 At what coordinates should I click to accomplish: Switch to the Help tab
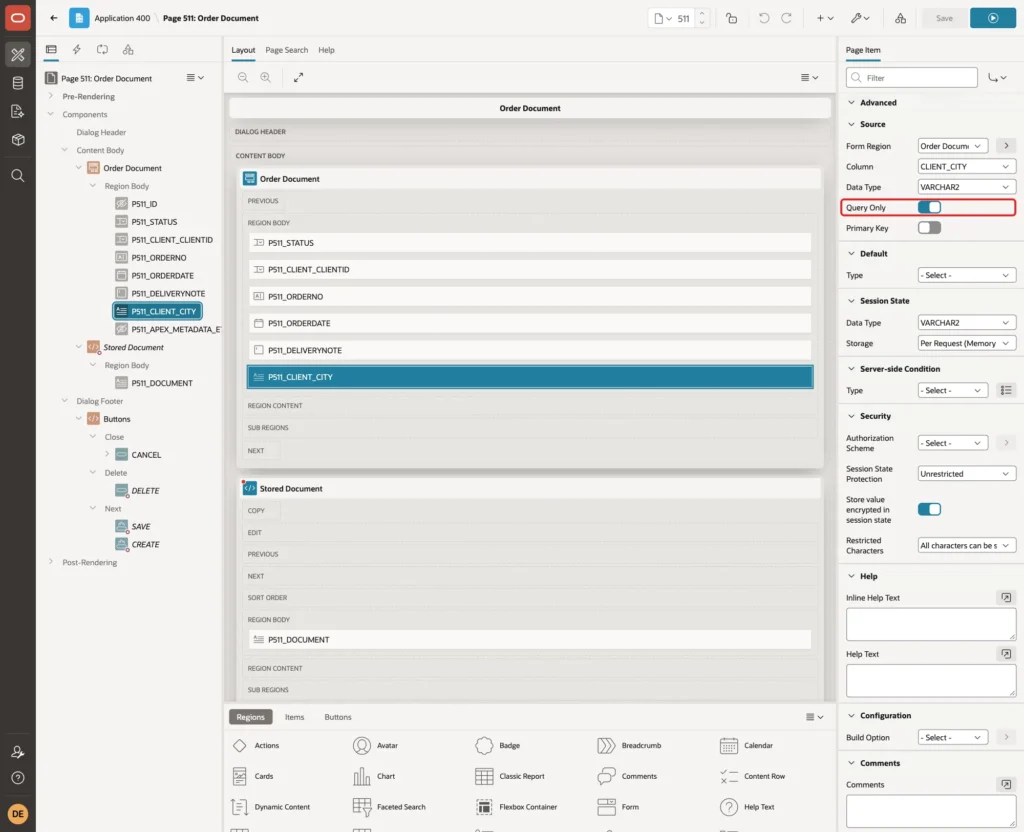pyautogui.click(x=327, y=50)
